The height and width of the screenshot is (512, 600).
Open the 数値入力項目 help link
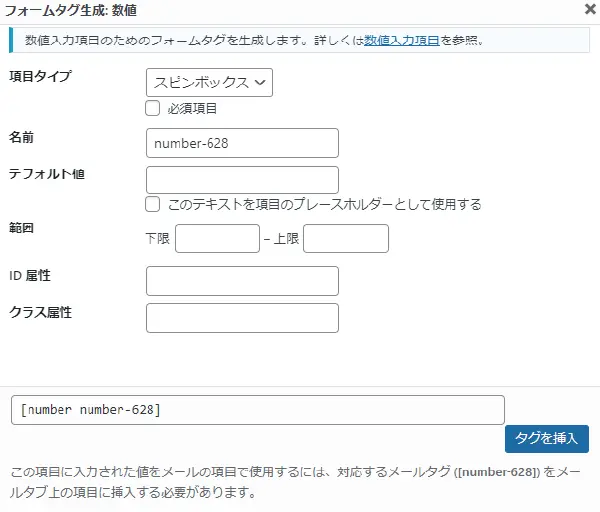coord(402,40)
